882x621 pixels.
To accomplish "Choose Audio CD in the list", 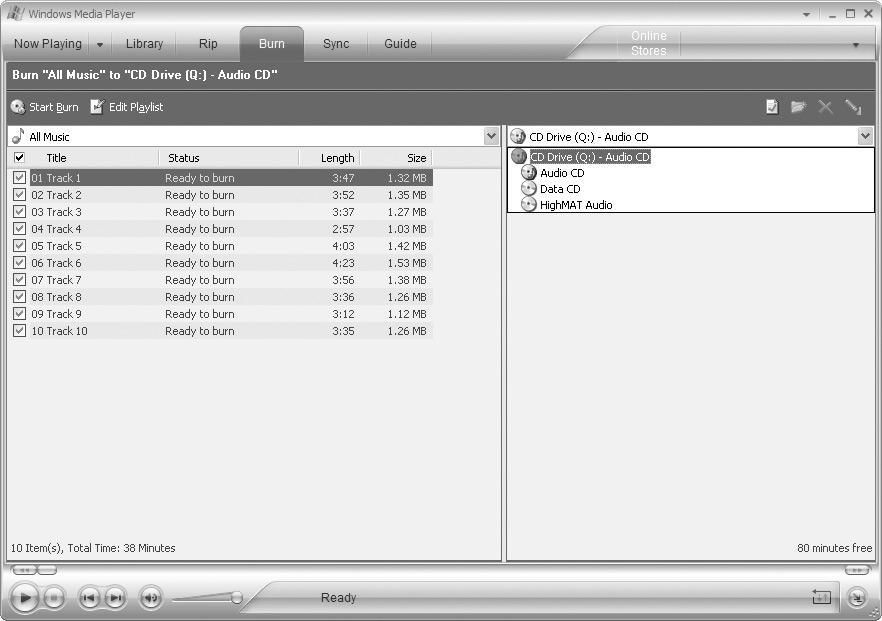I will point(562,173).
